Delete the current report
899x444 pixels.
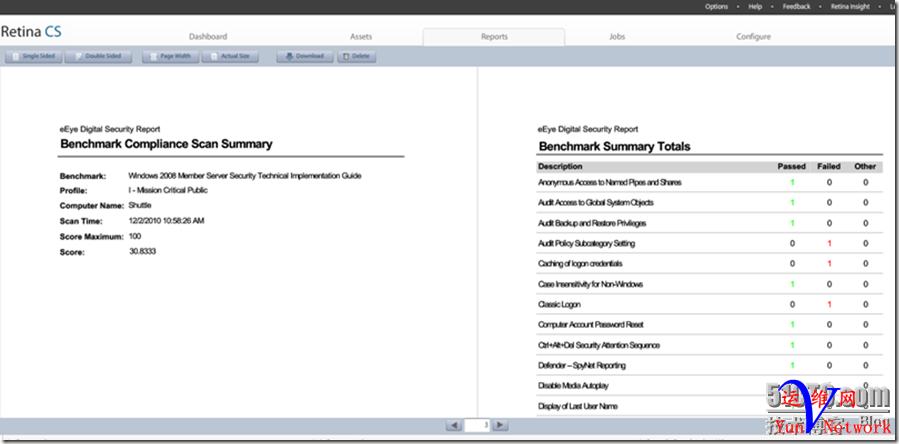[357, 56]
